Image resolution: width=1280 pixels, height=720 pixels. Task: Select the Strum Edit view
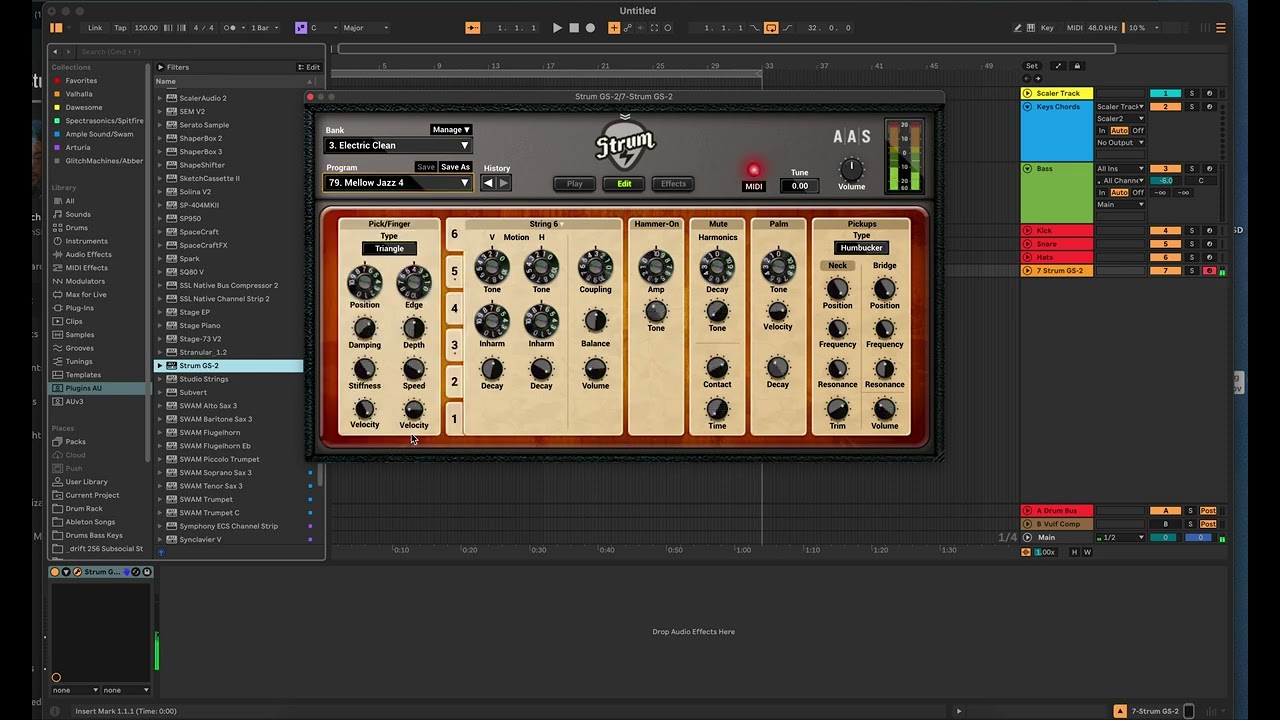(x=624, y=184)
